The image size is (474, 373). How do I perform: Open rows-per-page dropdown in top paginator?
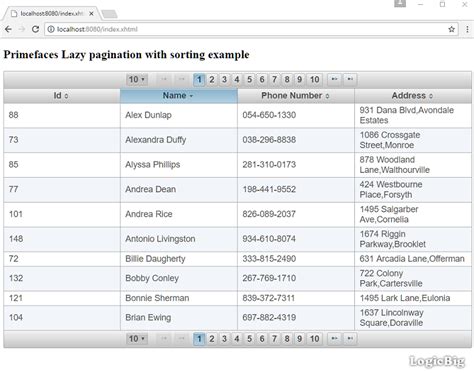(137, 80)
